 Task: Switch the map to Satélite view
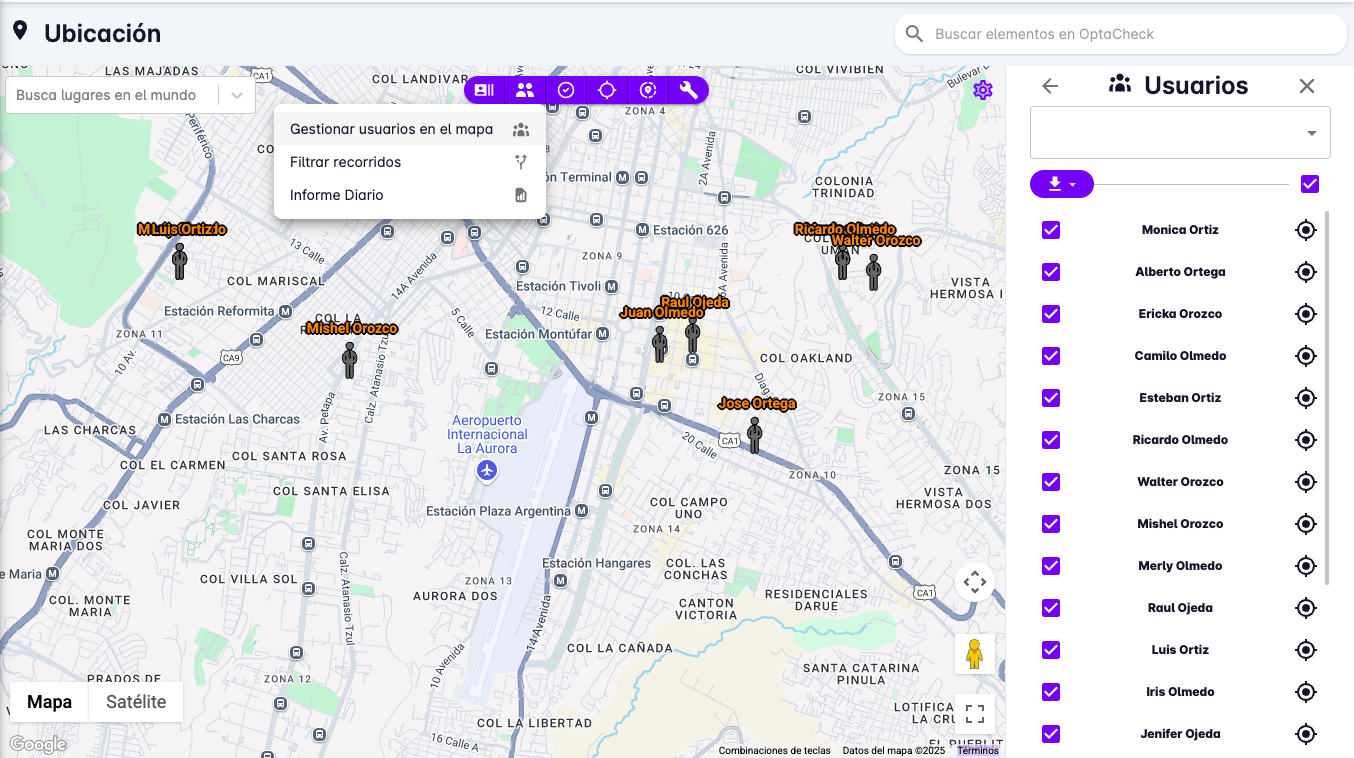(136, 702)
